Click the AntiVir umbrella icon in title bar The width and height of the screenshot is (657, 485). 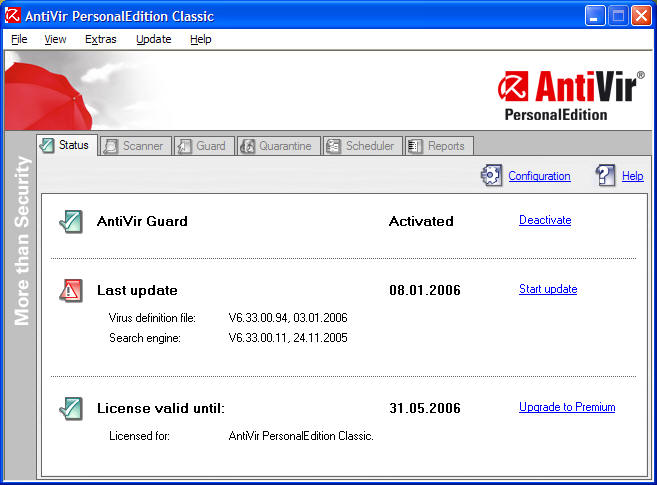coord(12,15)
